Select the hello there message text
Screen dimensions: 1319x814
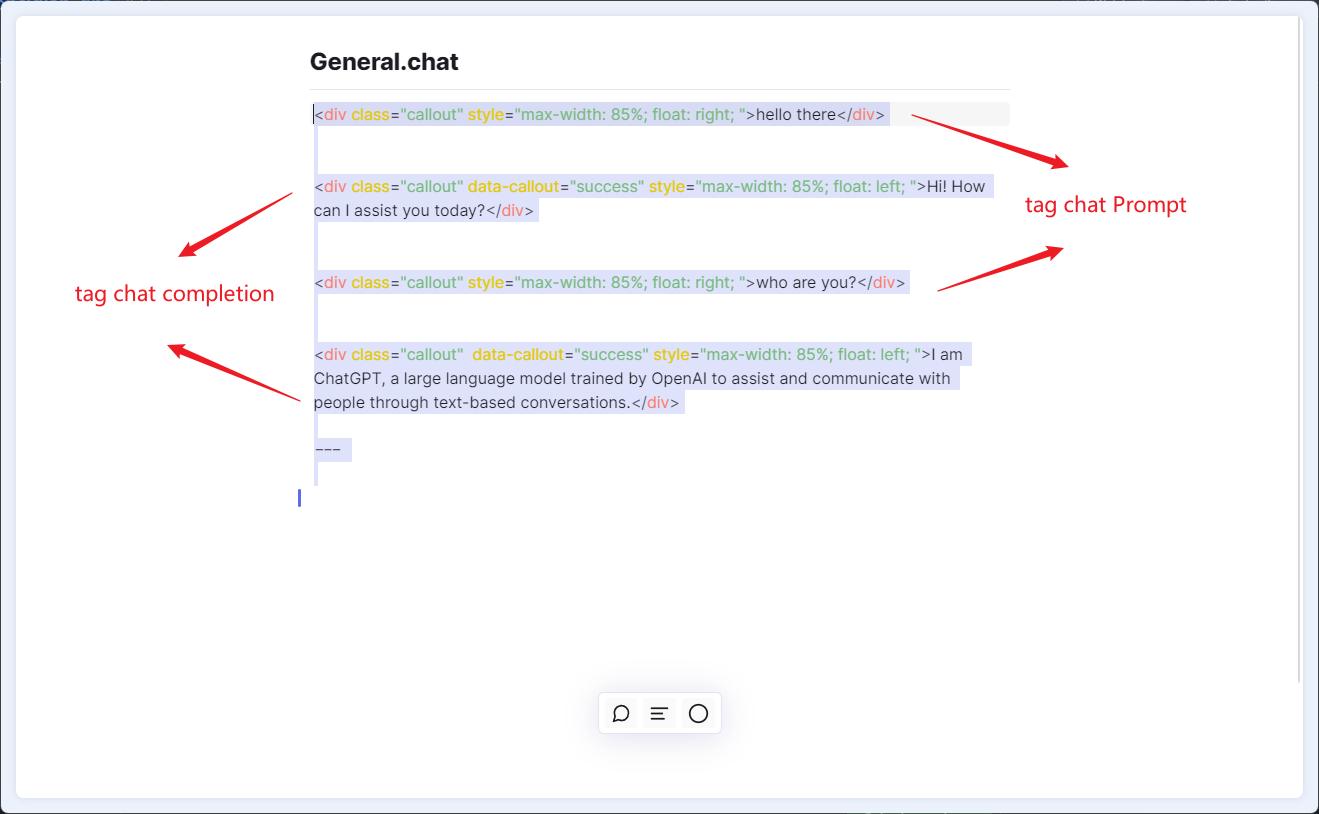point(798,114)
